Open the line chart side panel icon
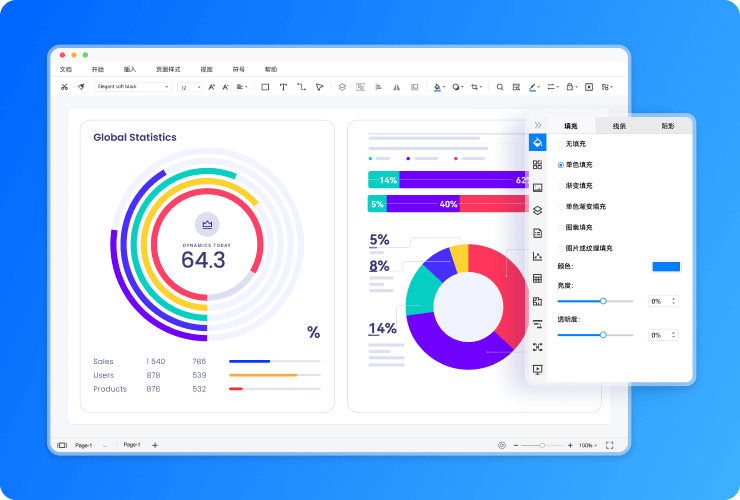Viewport: 740px width, 500px height. tap(538, 256)
